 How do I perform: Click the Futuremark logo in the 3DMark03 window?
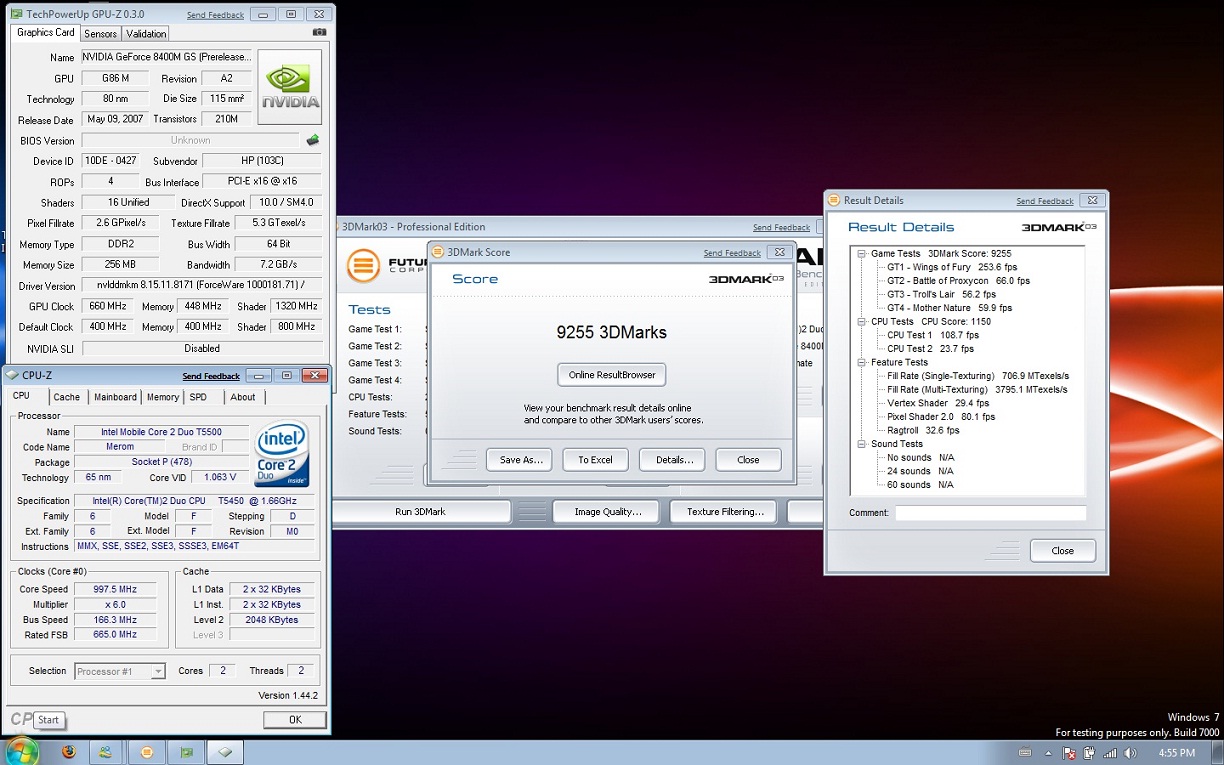pyautogui.click(x=364, y=267)
